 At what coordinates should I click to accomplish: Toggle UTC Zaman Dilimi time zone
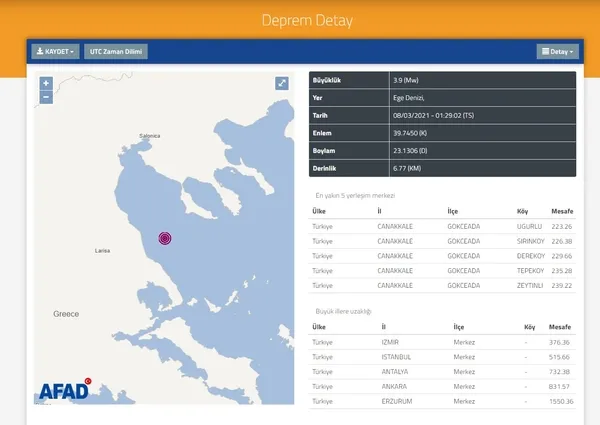116,51
